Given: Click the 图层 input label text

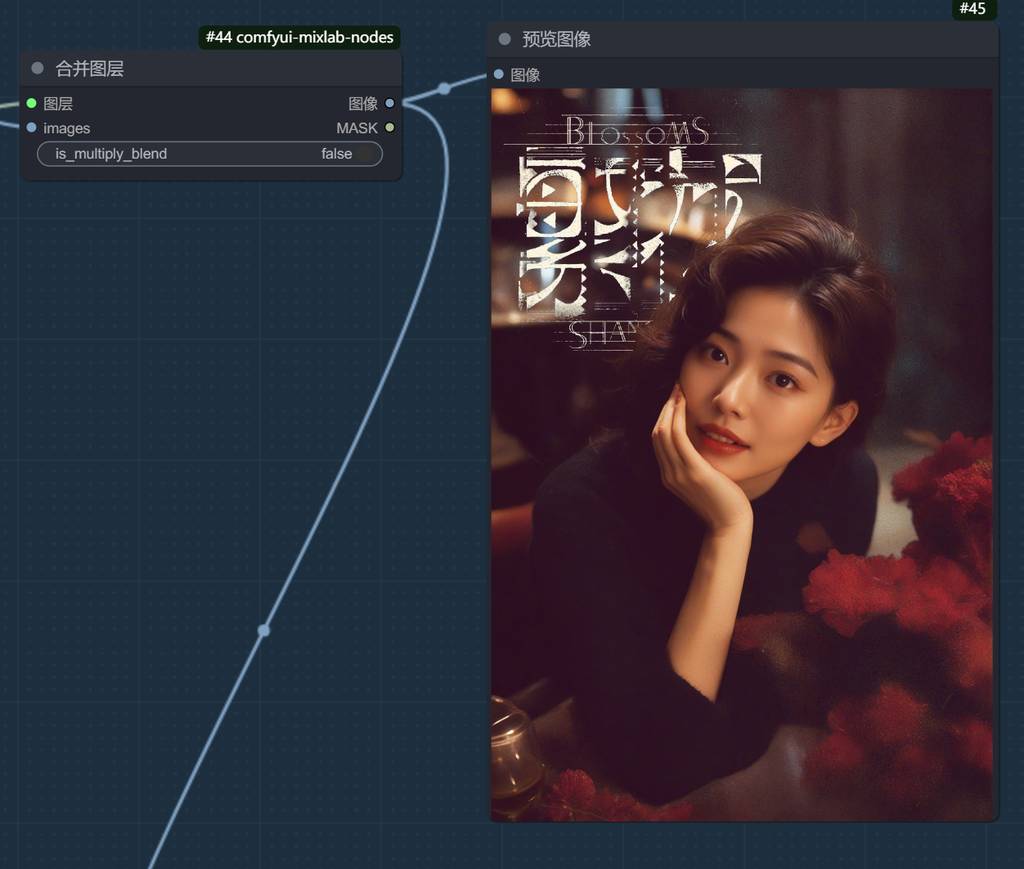Looking at the screenshot, I should tap(58, 103).
